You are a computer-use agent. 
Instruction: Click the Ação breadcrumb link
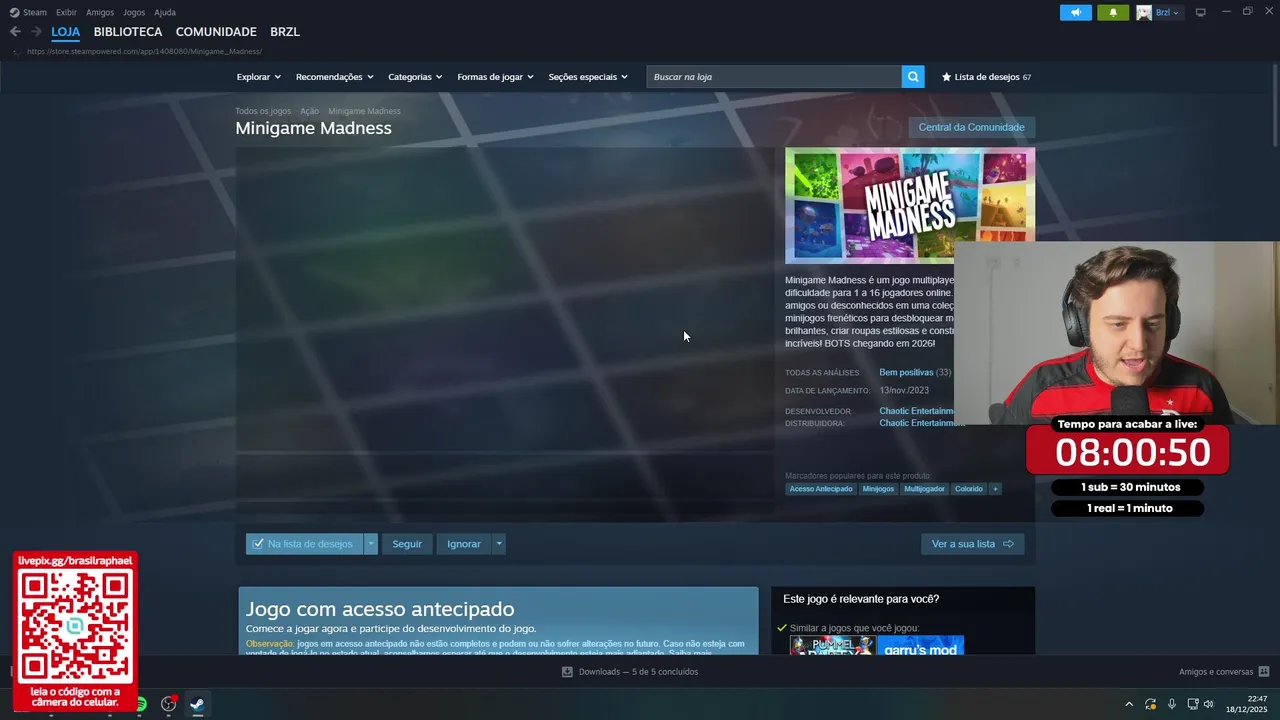(309, 111)
